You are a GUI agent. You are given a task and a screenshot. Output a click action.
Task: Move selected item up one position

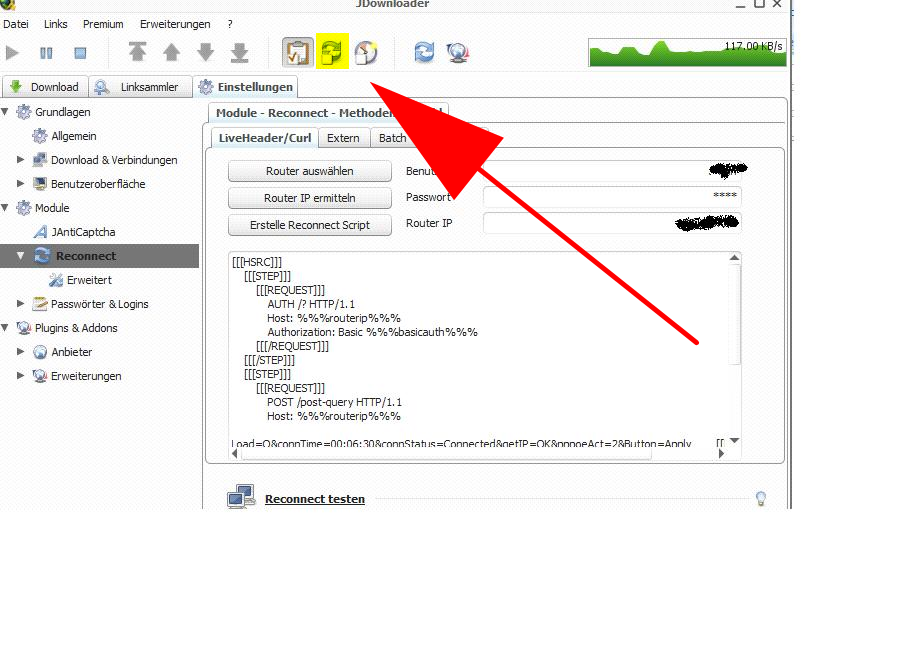(x=171, y=52)
